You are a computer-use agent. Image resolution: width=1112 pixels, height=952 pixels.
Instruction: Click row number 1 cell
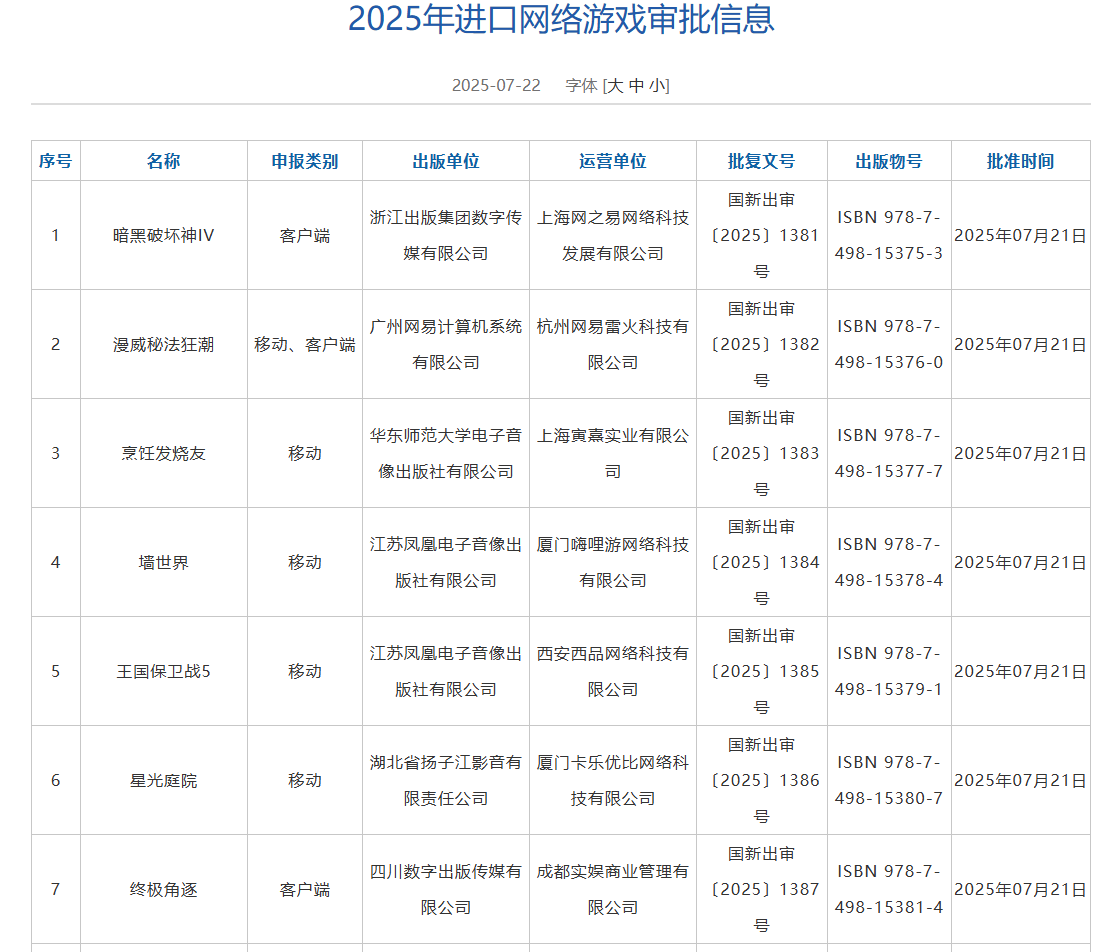pos(55,236)
